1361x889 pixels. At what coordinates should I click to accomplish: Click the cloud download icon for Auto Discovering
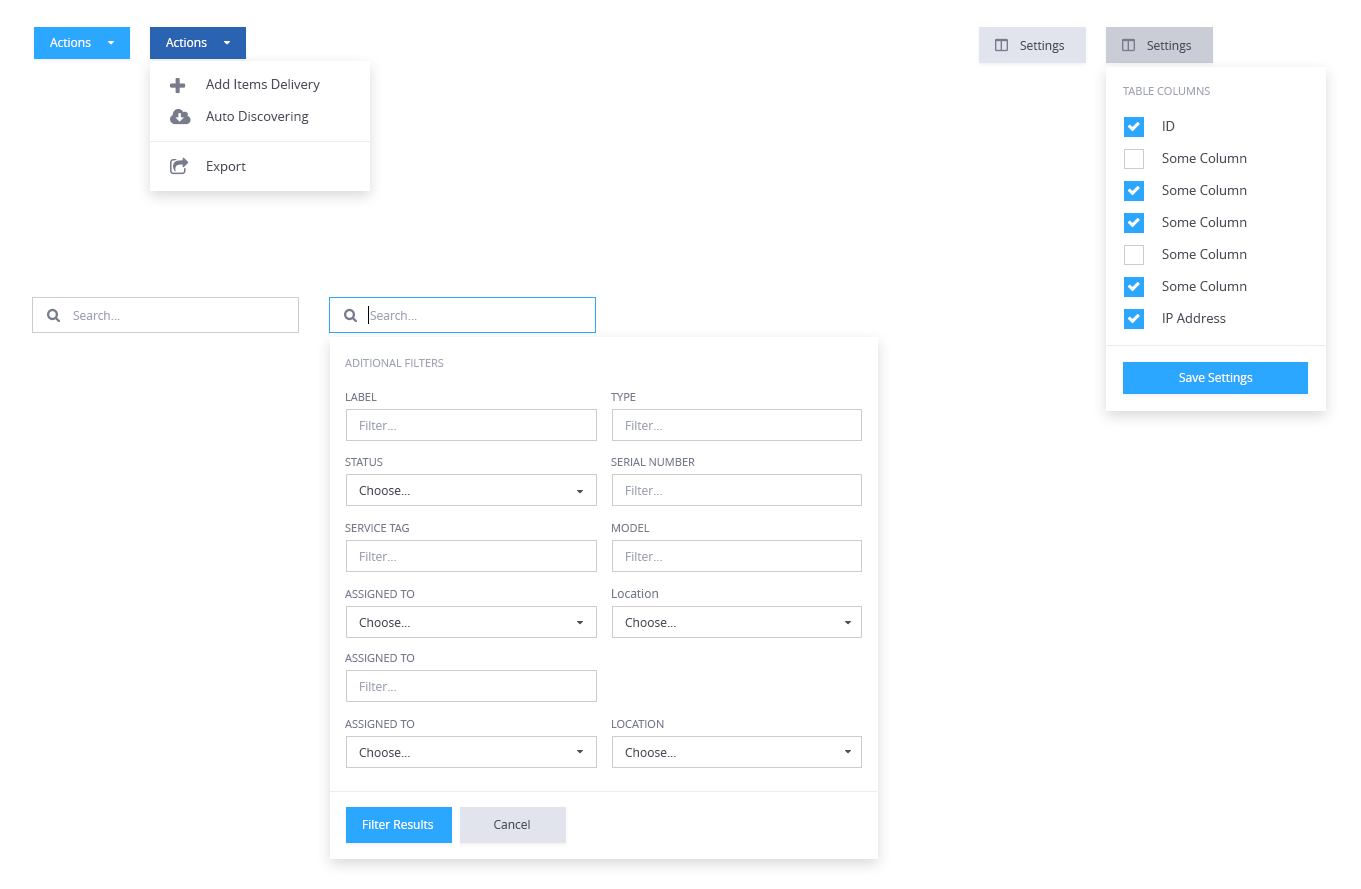pos(180,117)
